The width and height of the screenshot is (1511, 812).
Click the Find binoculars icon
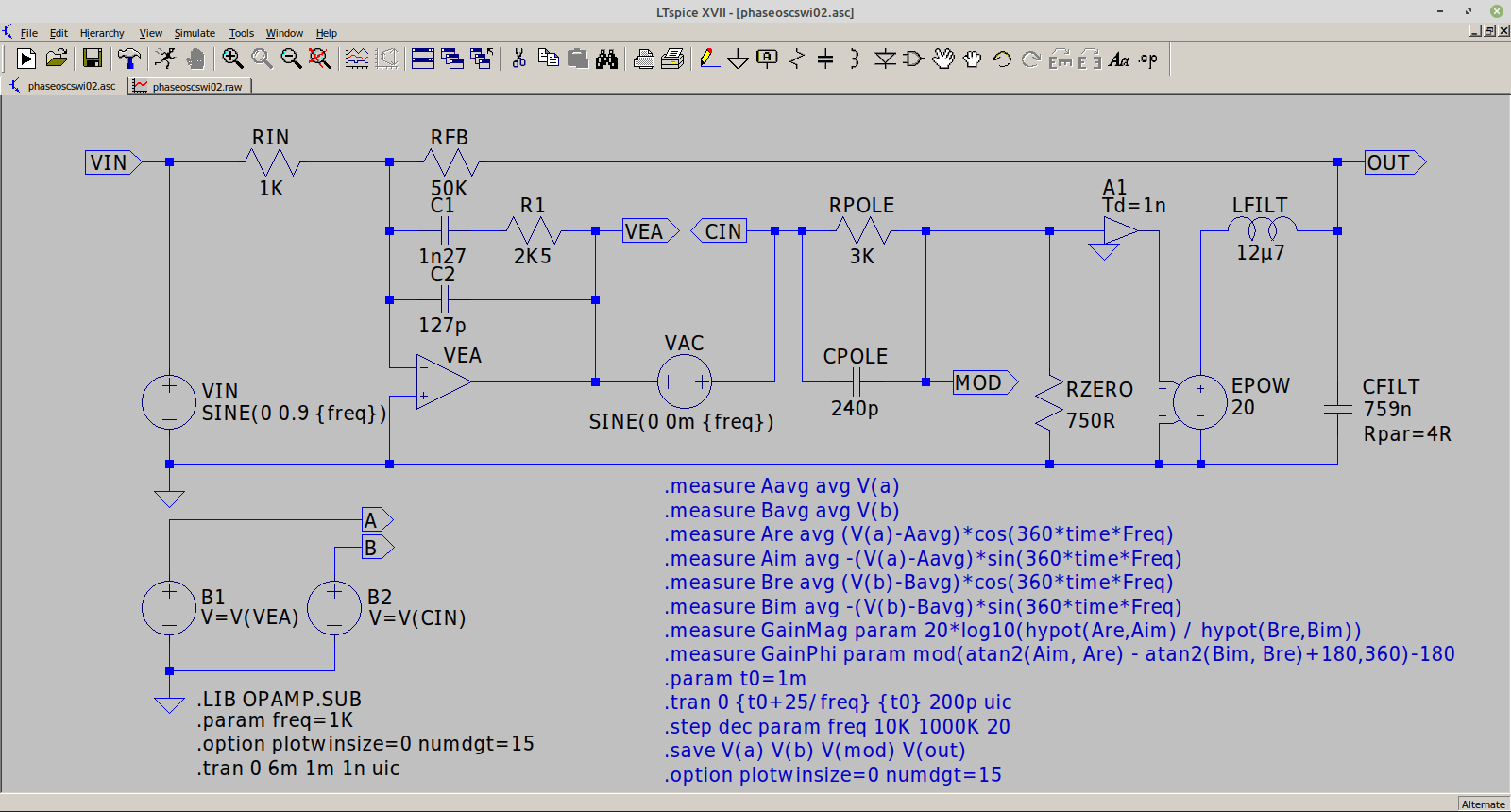(x=606, y=59)
